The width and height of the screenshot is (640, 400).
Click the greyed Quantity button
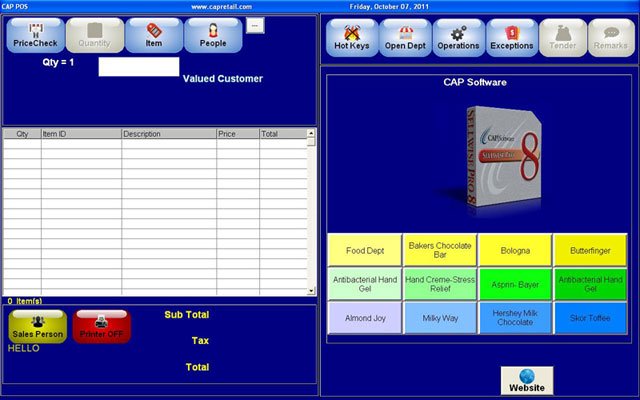pyautogui.click(x=95, y=36)
